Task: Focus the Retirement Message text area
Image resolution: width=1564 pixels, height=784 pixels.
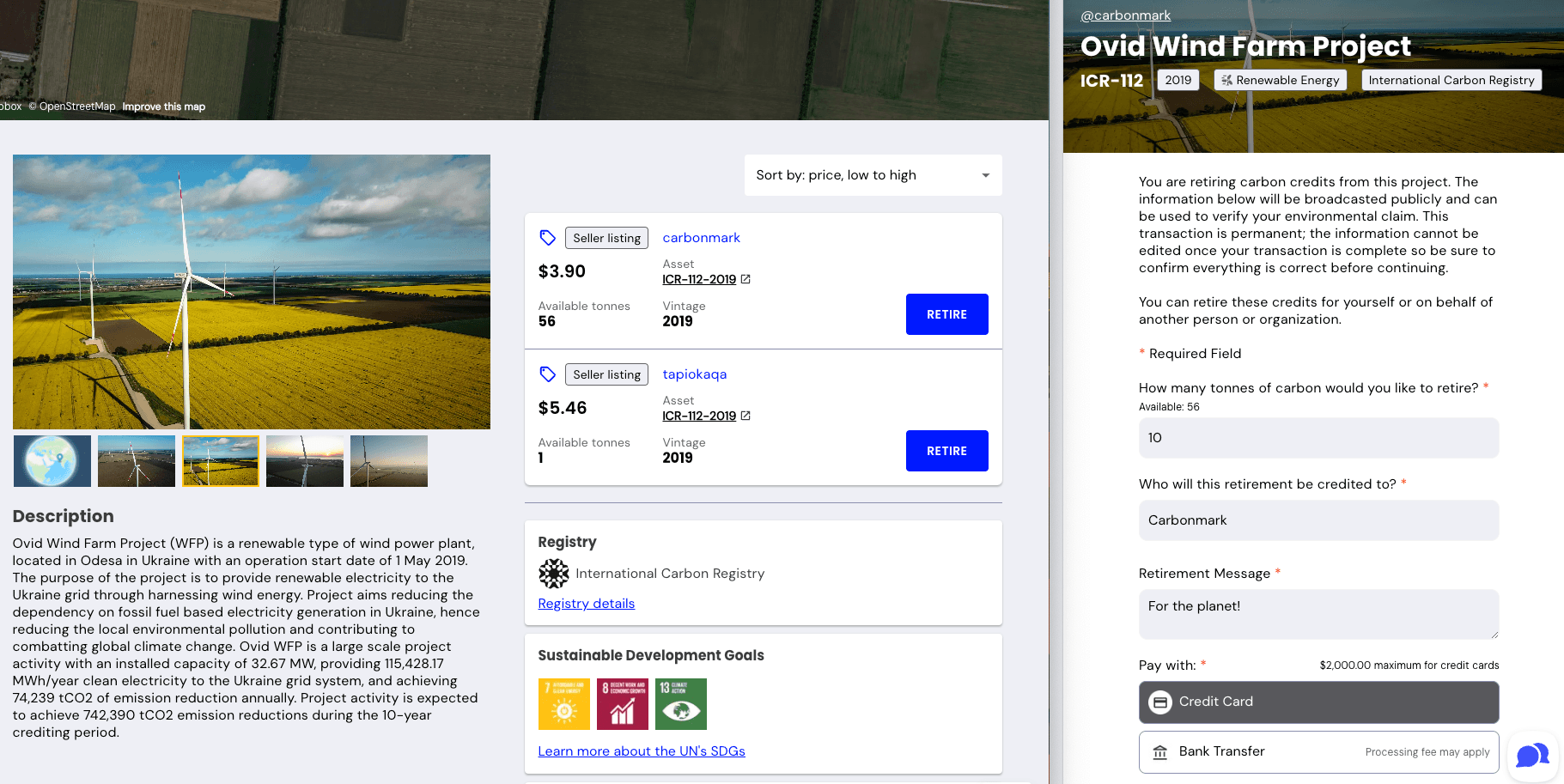Action: 1318,614
